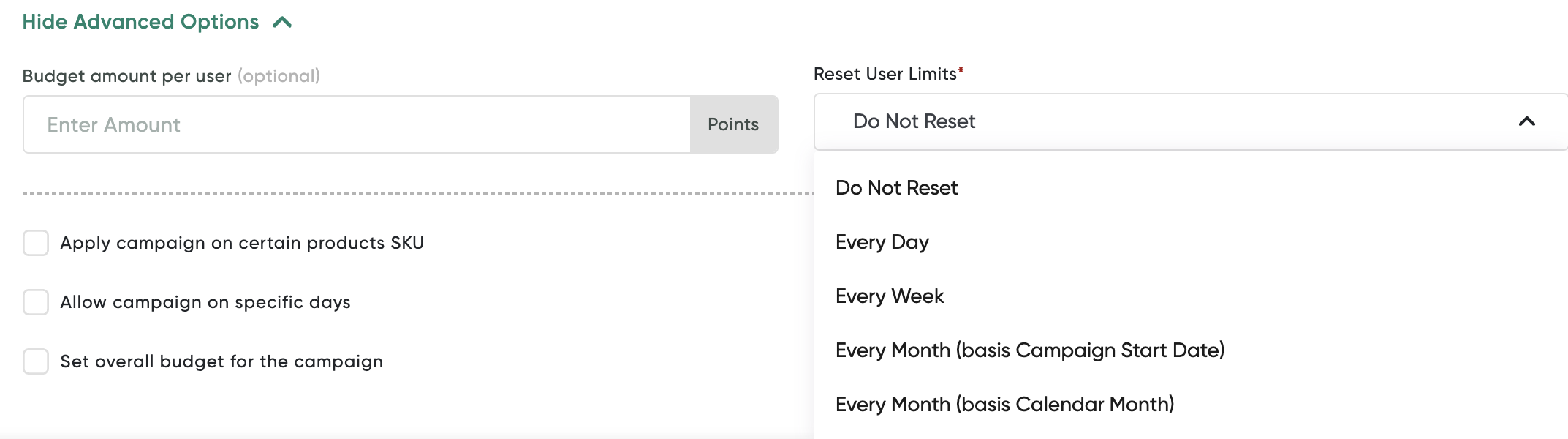Tick the products SKU campaign checkbox

coord(36,243)
